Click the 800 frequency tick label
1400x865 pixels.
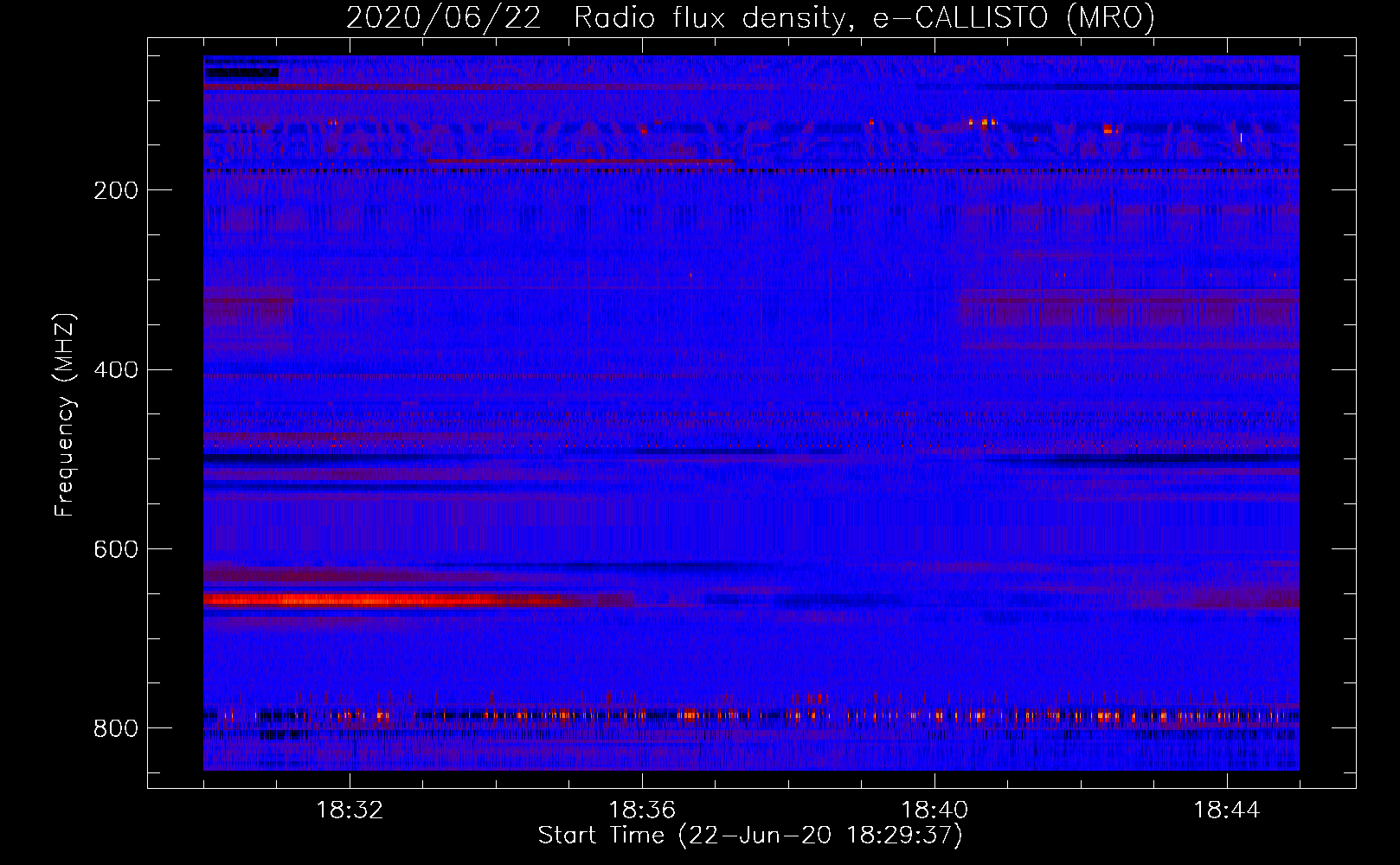[116, 729]
